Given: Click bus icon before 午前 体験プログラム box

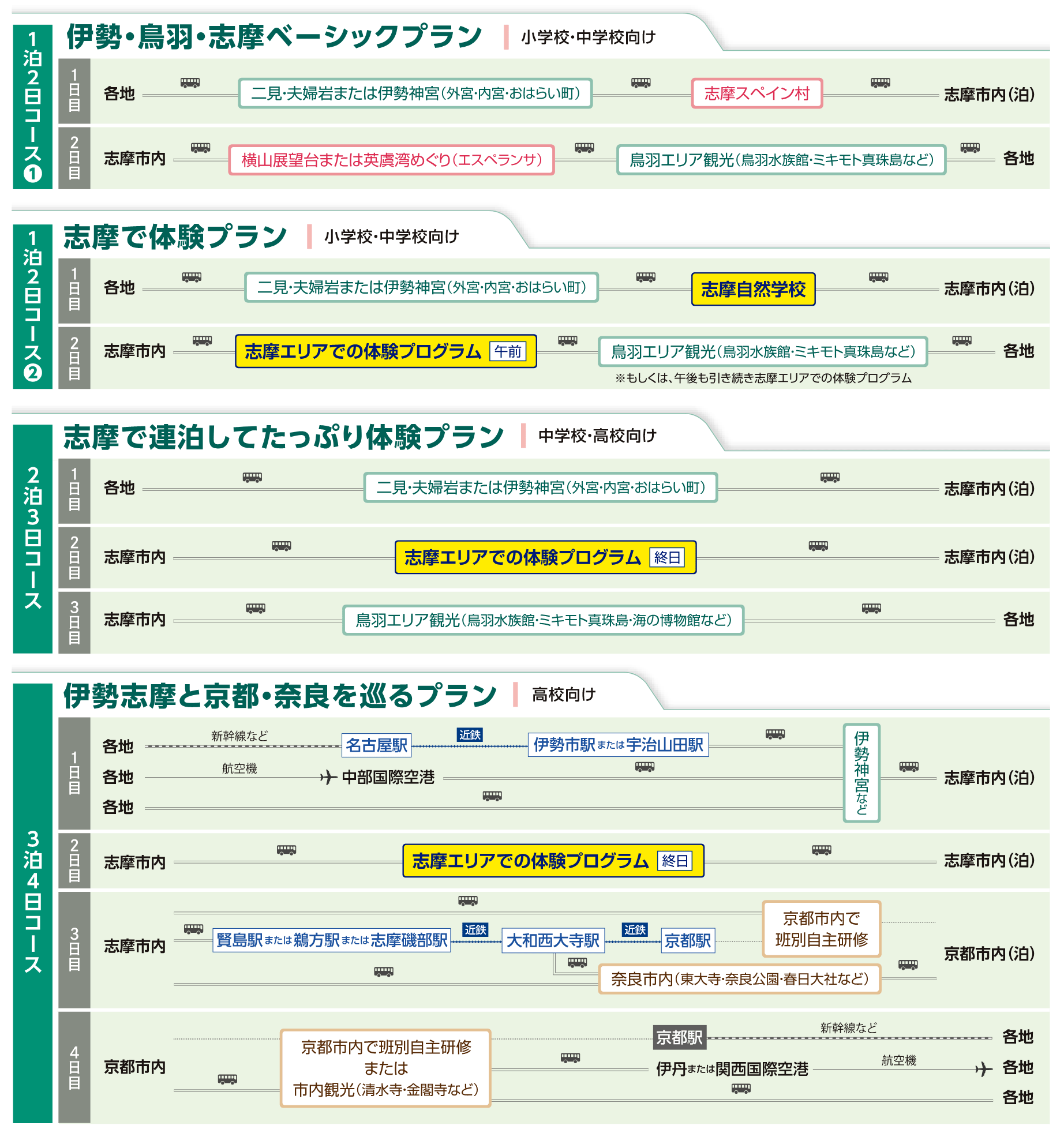Looking at the screenshot, I should [202, 341].
